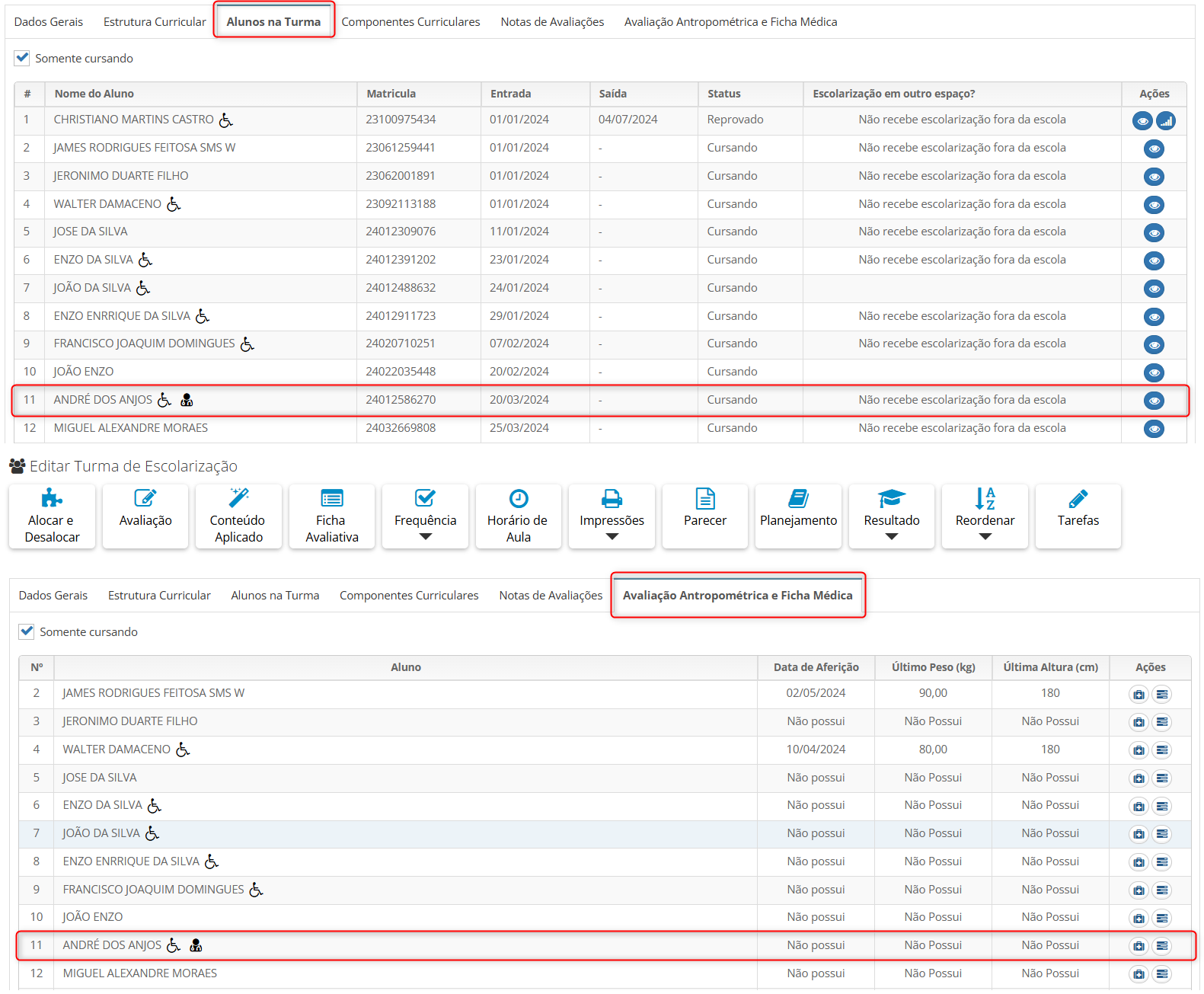Click the Tarefas button
1204x994 pixels.
point(1078,516)
